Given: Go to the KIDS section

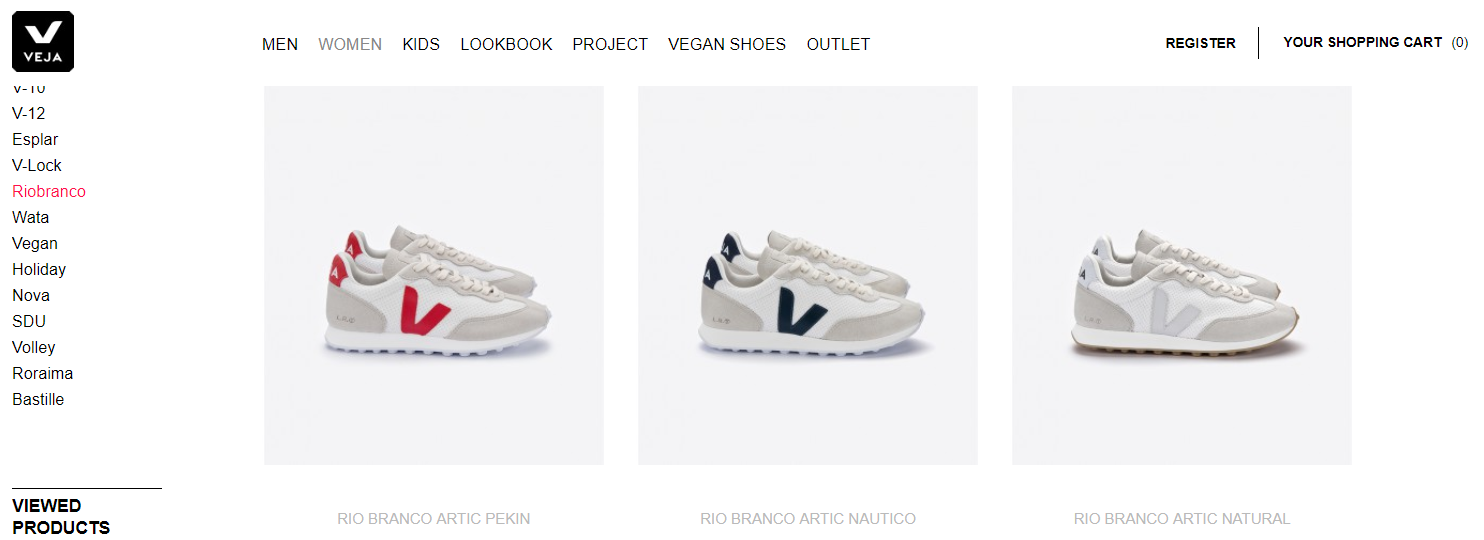Looking at the screenshot, I should (421, 44).
